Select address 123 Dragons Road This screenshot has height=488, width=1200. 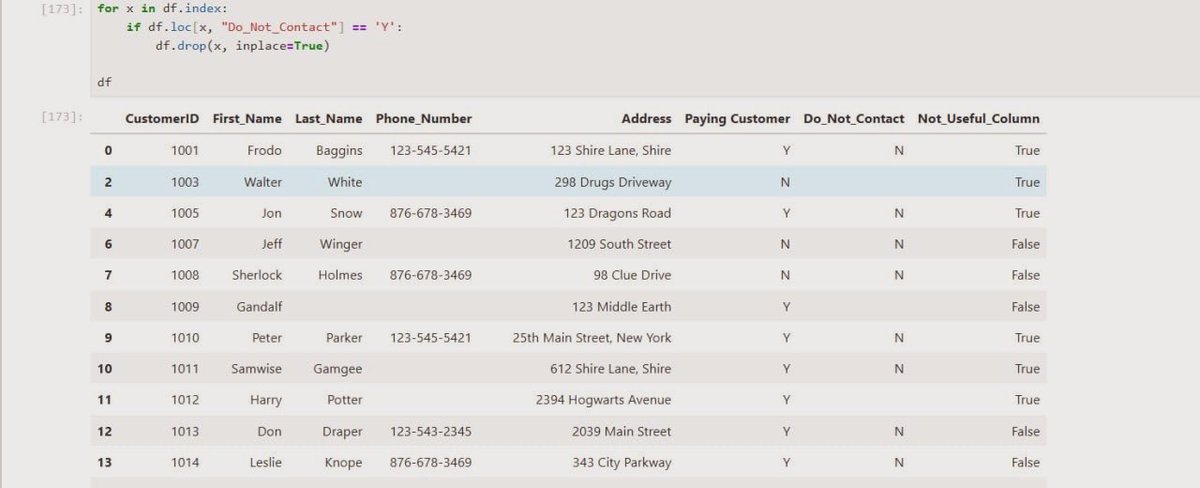[x=617, y=213]
